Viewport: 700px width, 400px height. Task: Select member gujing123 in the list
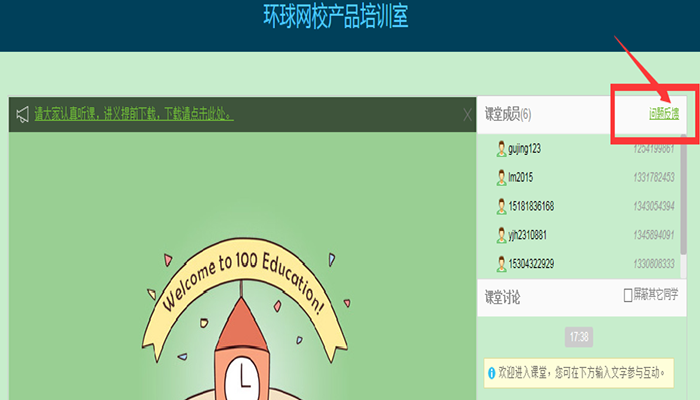tap(524, 149)
